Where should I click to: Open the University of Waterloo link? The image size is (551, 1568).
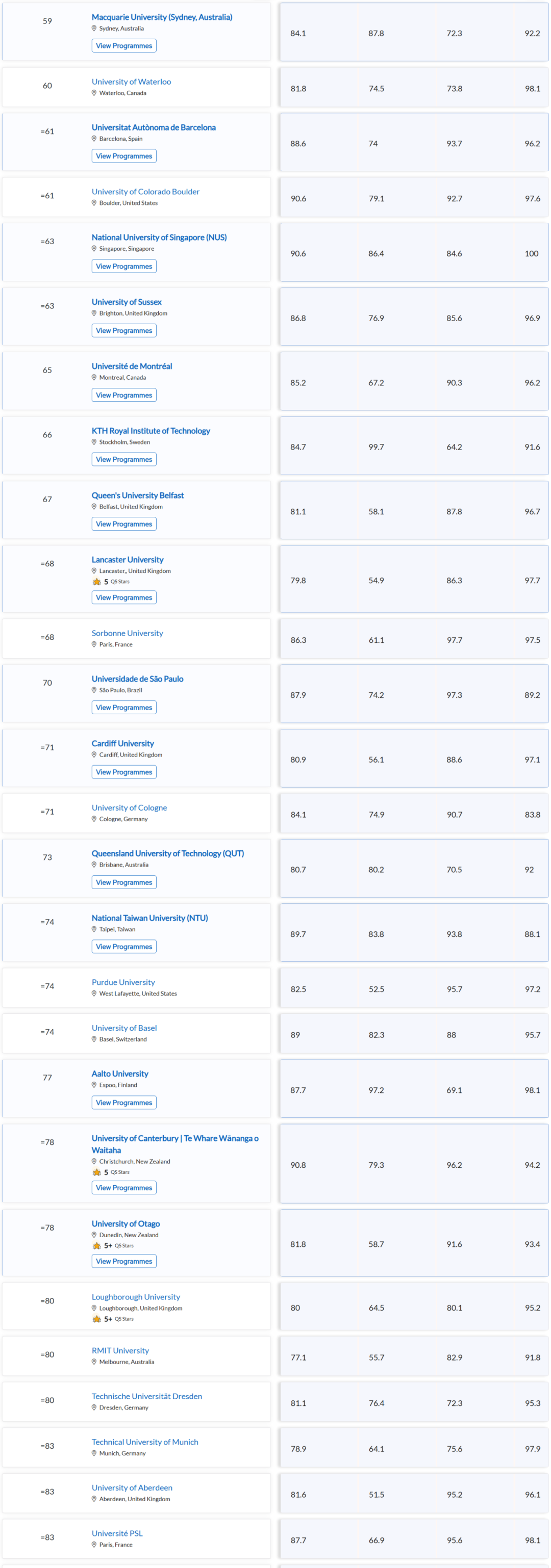pos(131,82)
